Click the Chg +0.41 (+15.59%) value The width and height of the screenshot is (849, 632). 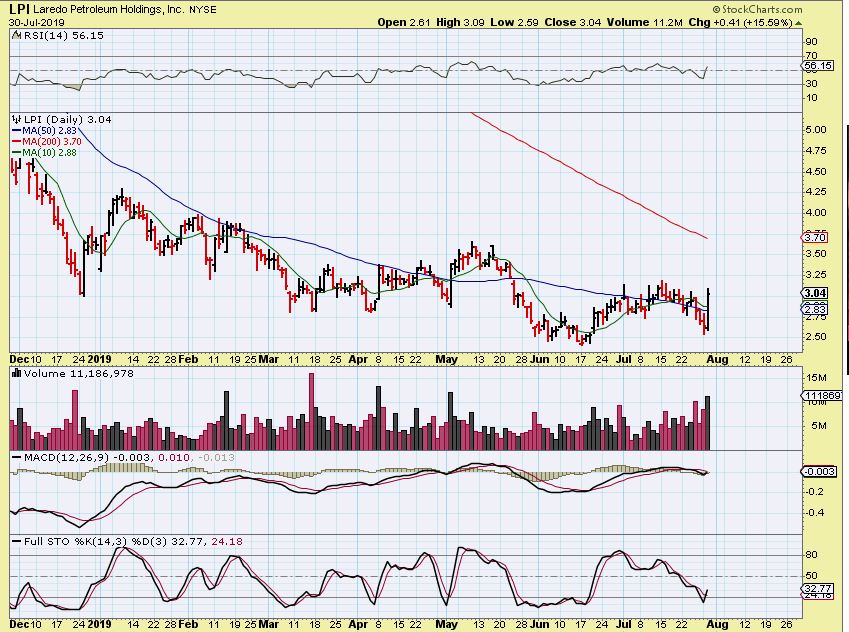740,22
